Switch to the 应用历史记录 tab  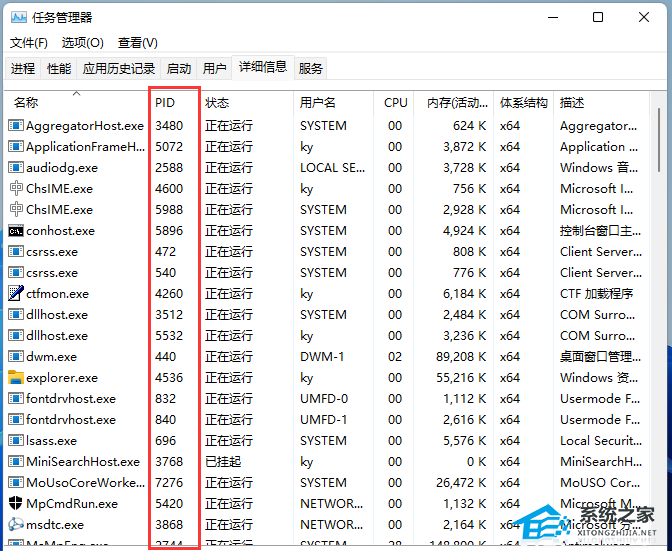pos(119,68)
